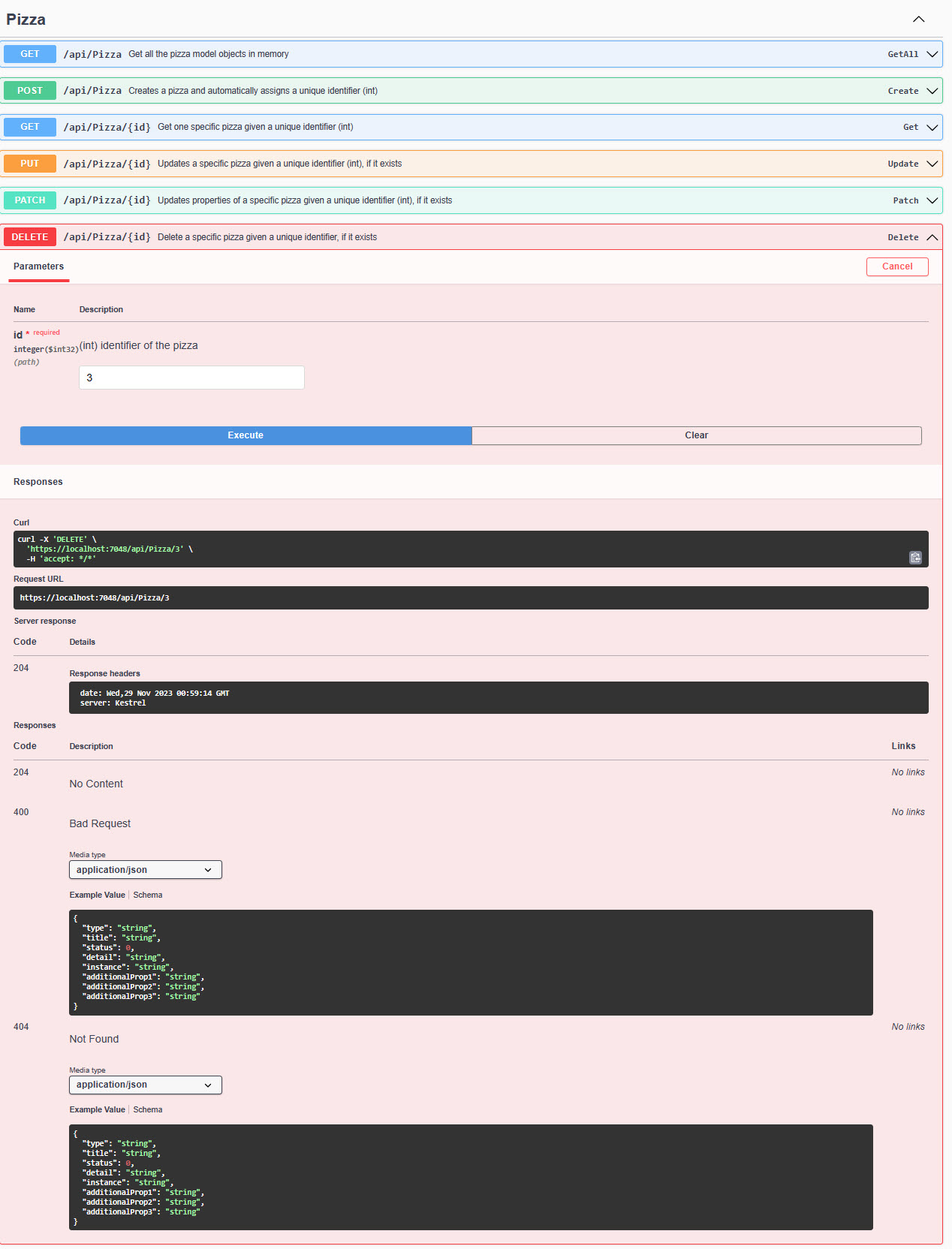Click 'Get all the pizza model objects' summary
Screen dimensions: 952x1249
tap(209, 54)
